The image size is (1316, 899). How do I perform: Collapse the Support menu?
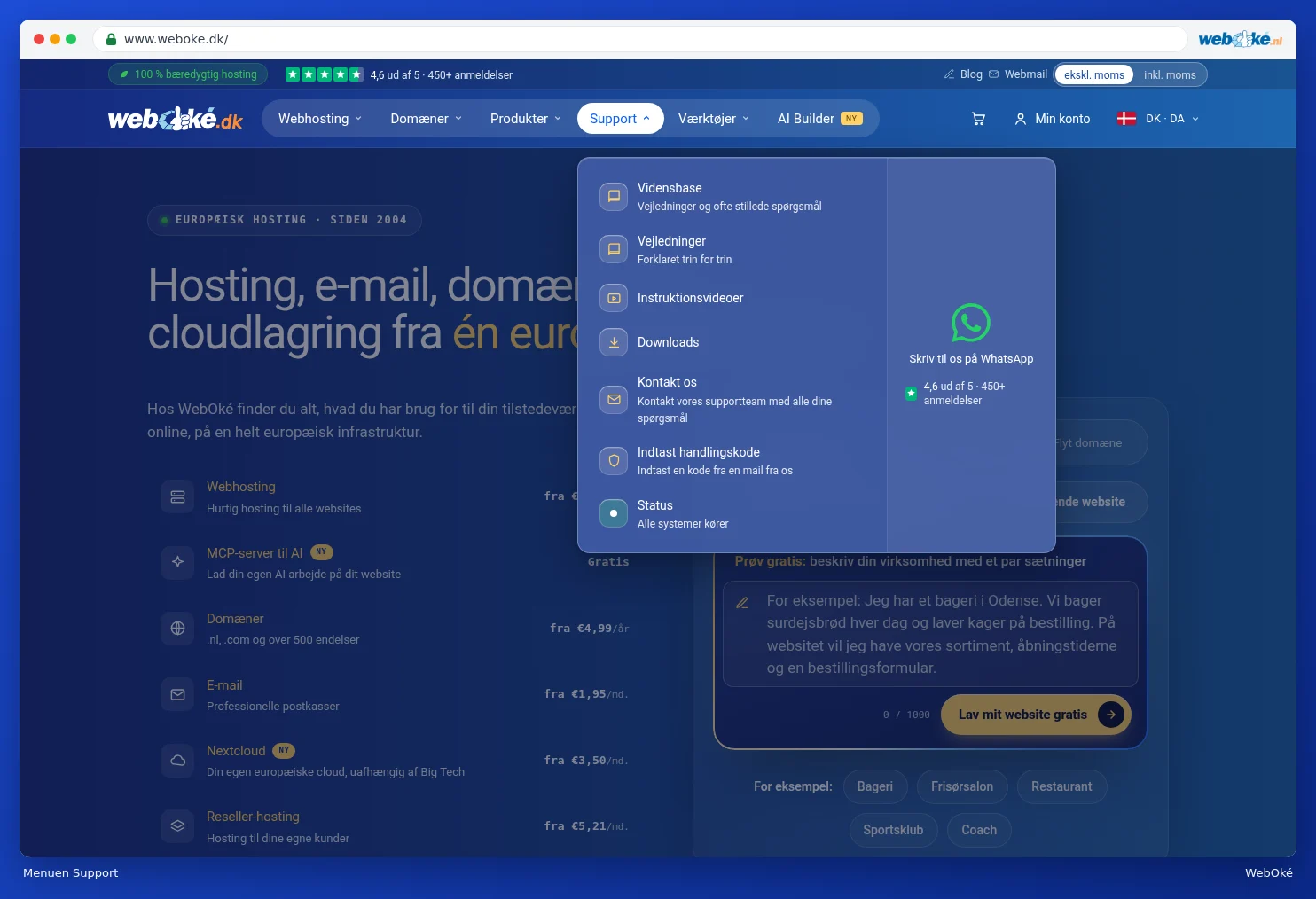coord(621,119)
